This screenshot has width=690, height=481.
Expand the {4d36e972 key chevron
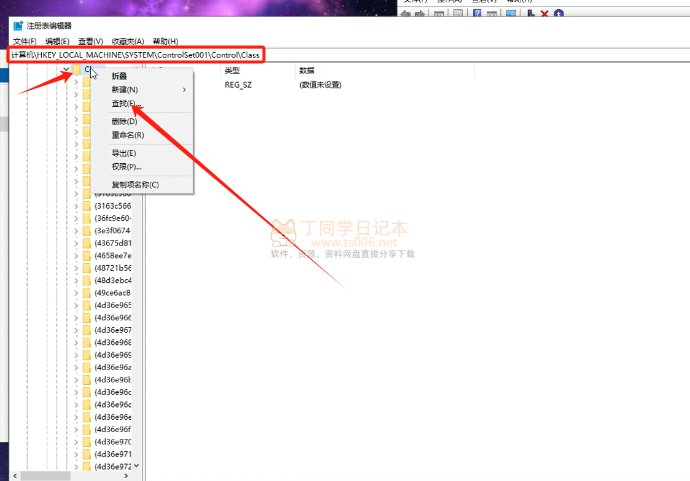click(x=76, y=466)
